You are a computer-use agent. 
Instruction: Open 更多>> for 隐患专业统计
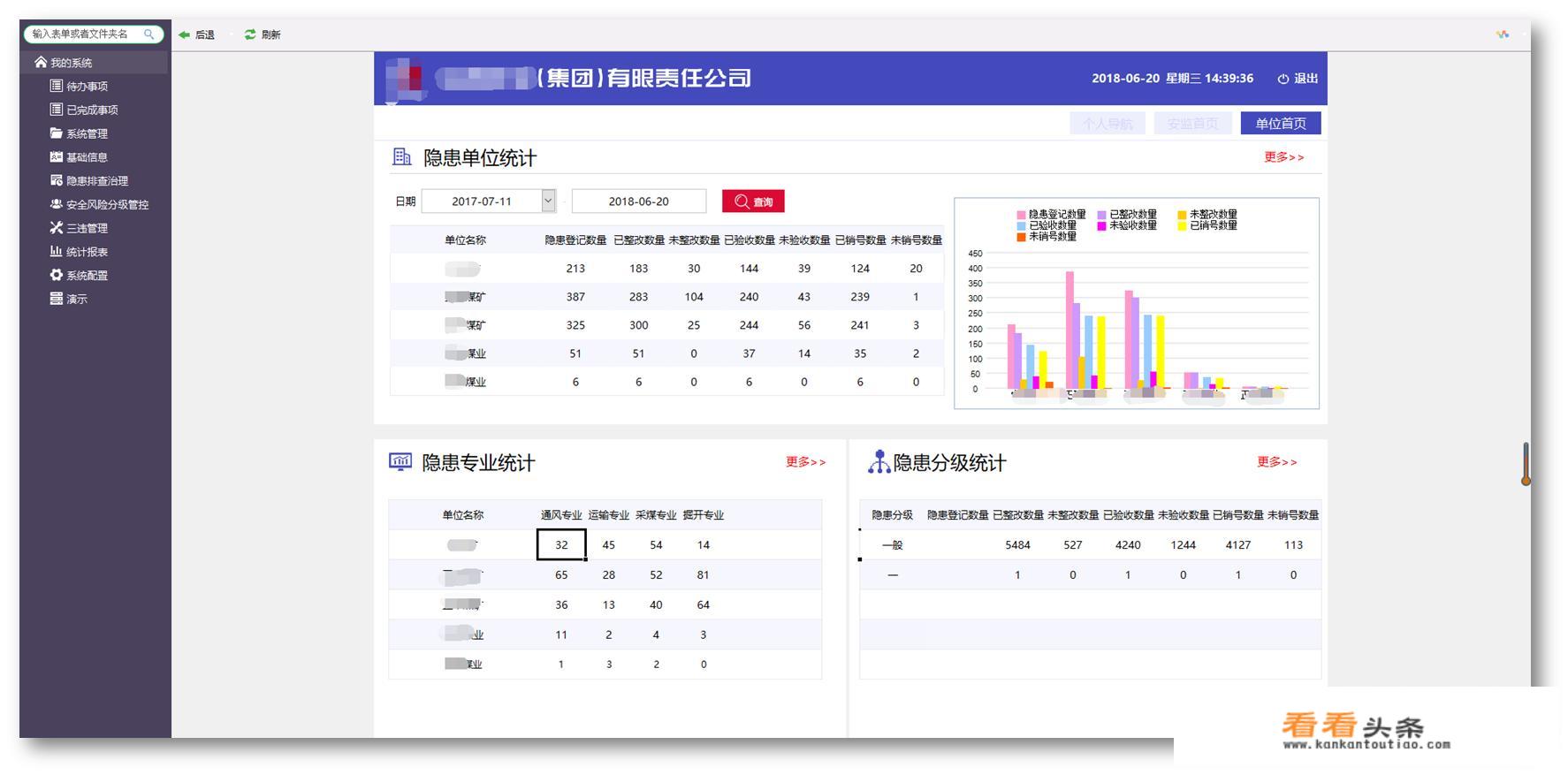click(806, 462)
